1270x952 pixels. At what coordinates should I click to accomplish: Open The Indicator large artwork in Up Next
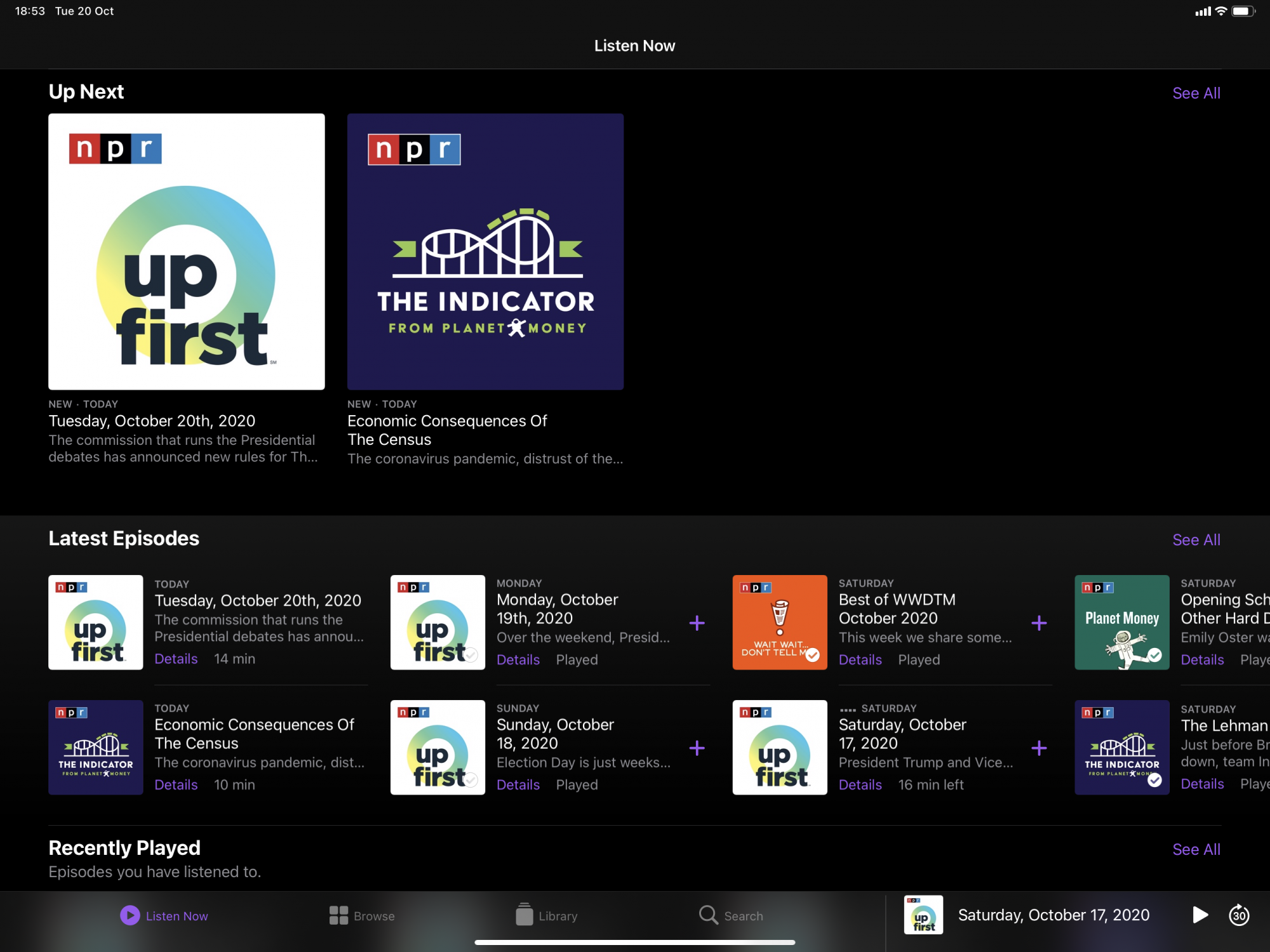point(485,251)
